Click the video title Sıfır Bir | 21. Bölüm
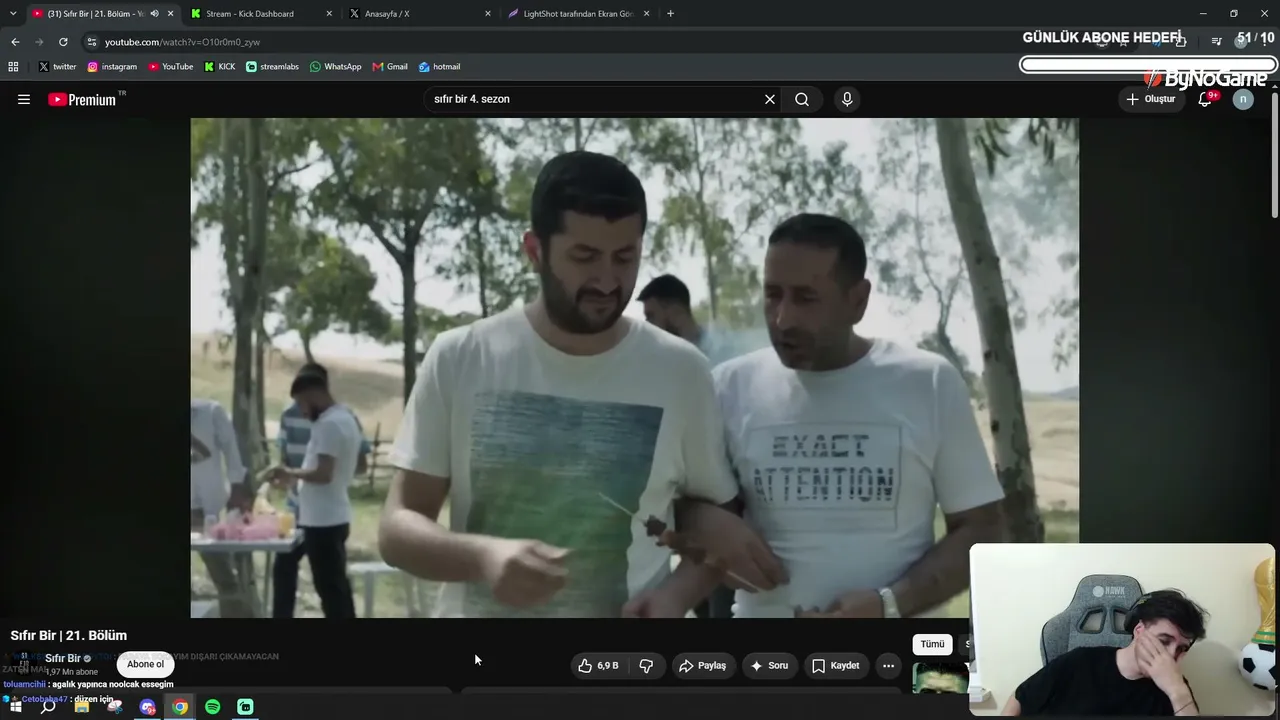This screenshot has width=1280, height=720. (69, 635)
